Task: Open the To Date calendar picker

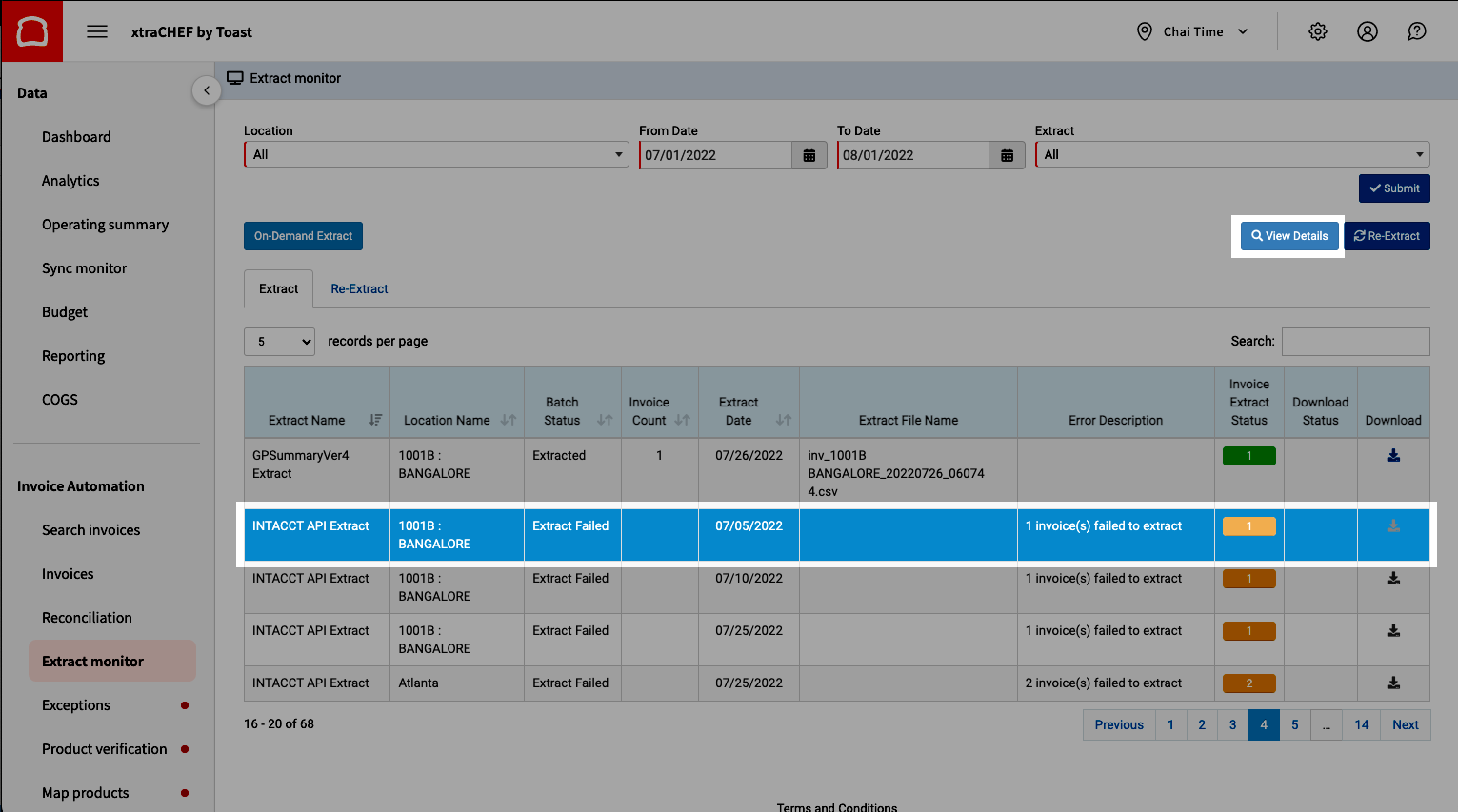Action: pos(1008,155)
